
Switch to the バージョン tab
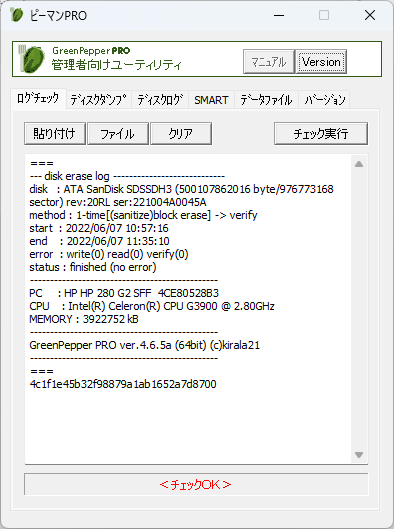pyautogui.click(x=325, y=100)
